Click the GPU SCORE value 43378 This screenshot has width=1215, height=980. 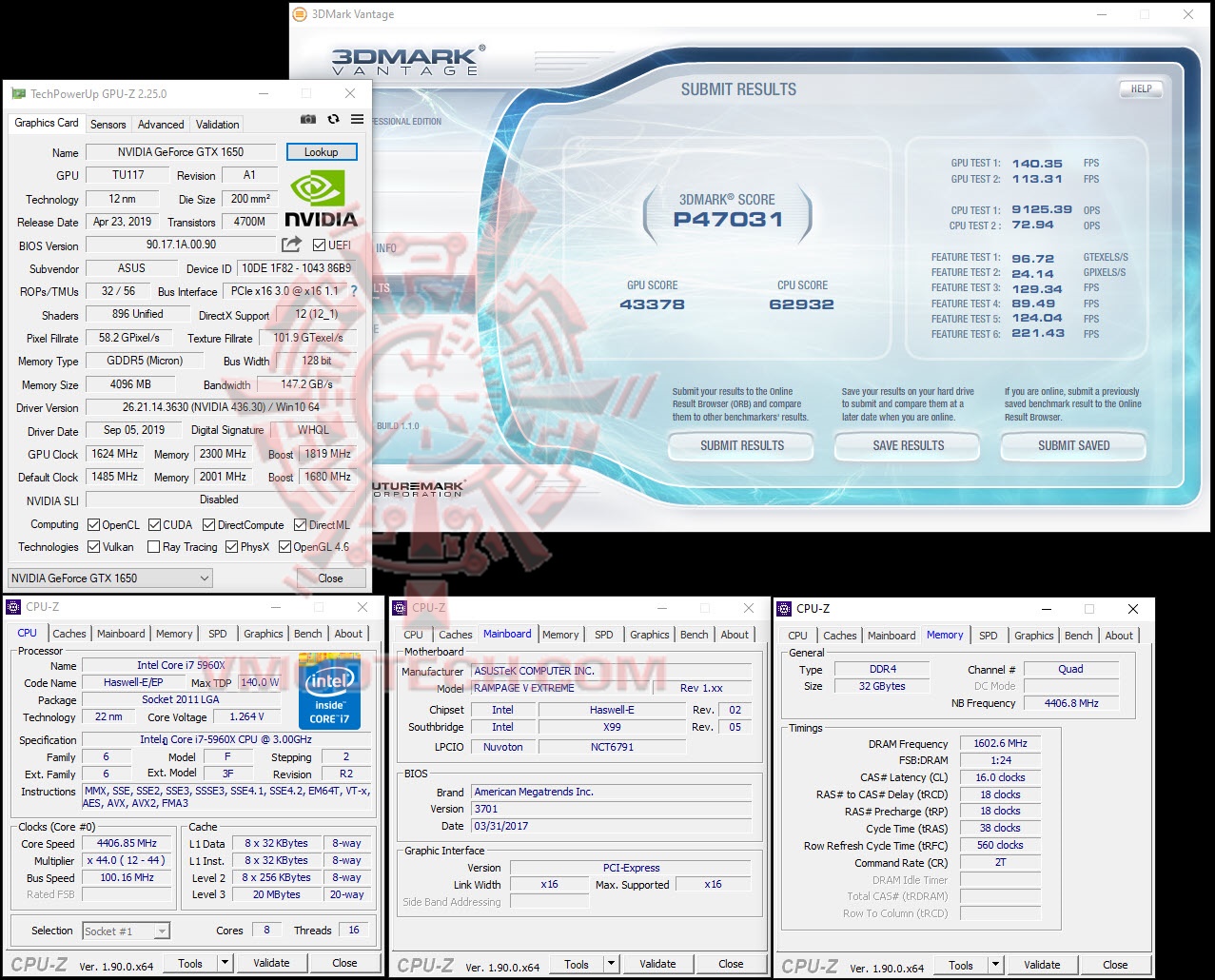[652, 304]
